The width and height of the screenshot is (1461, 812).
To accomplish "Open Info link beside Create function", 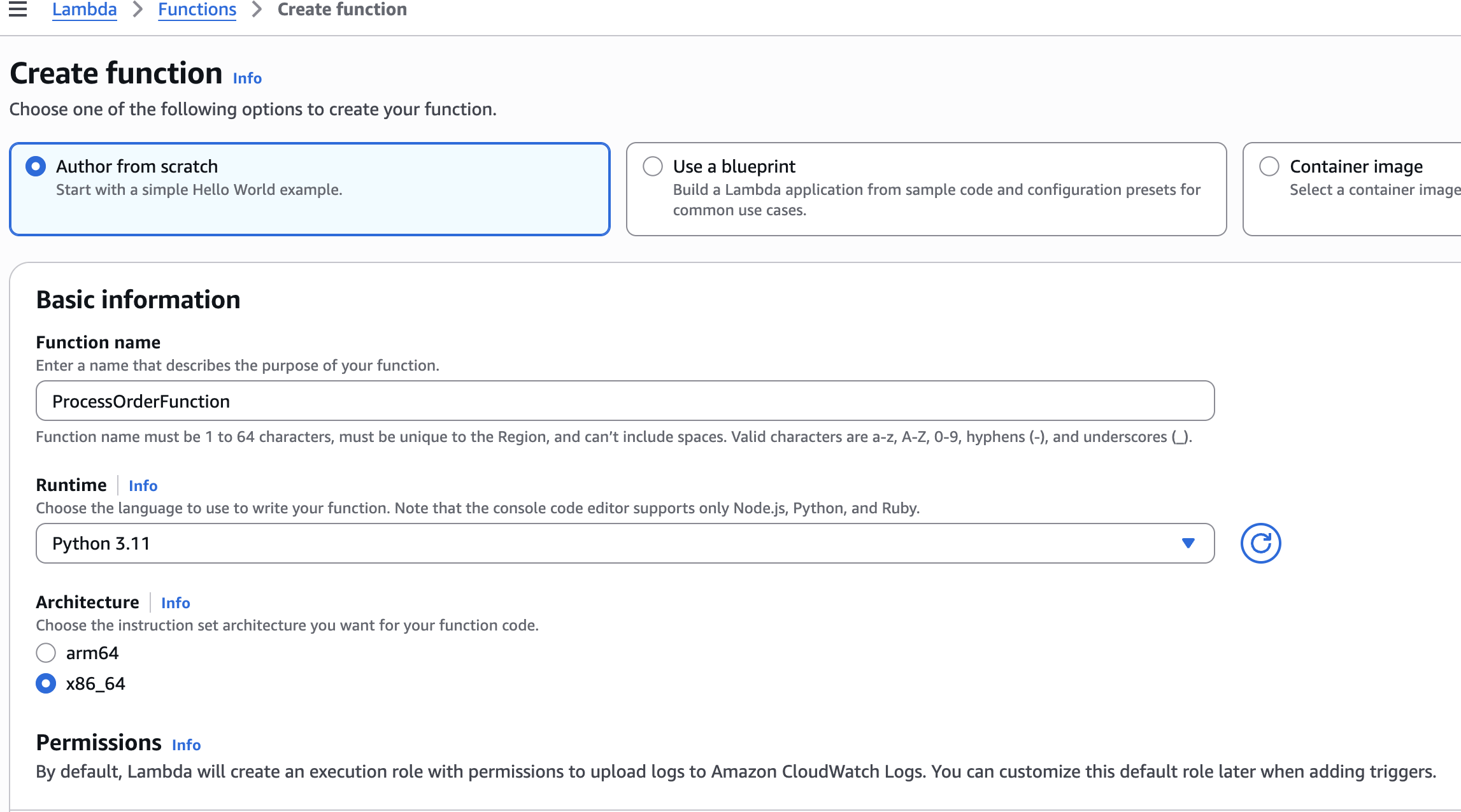I will click(247, 78).
